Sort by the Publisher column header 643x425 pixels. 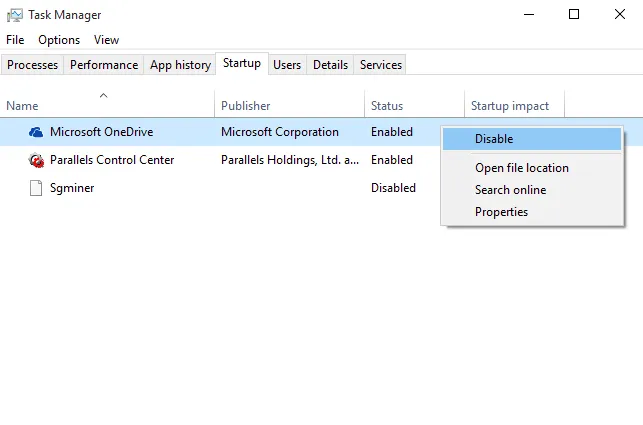(290, 106)
